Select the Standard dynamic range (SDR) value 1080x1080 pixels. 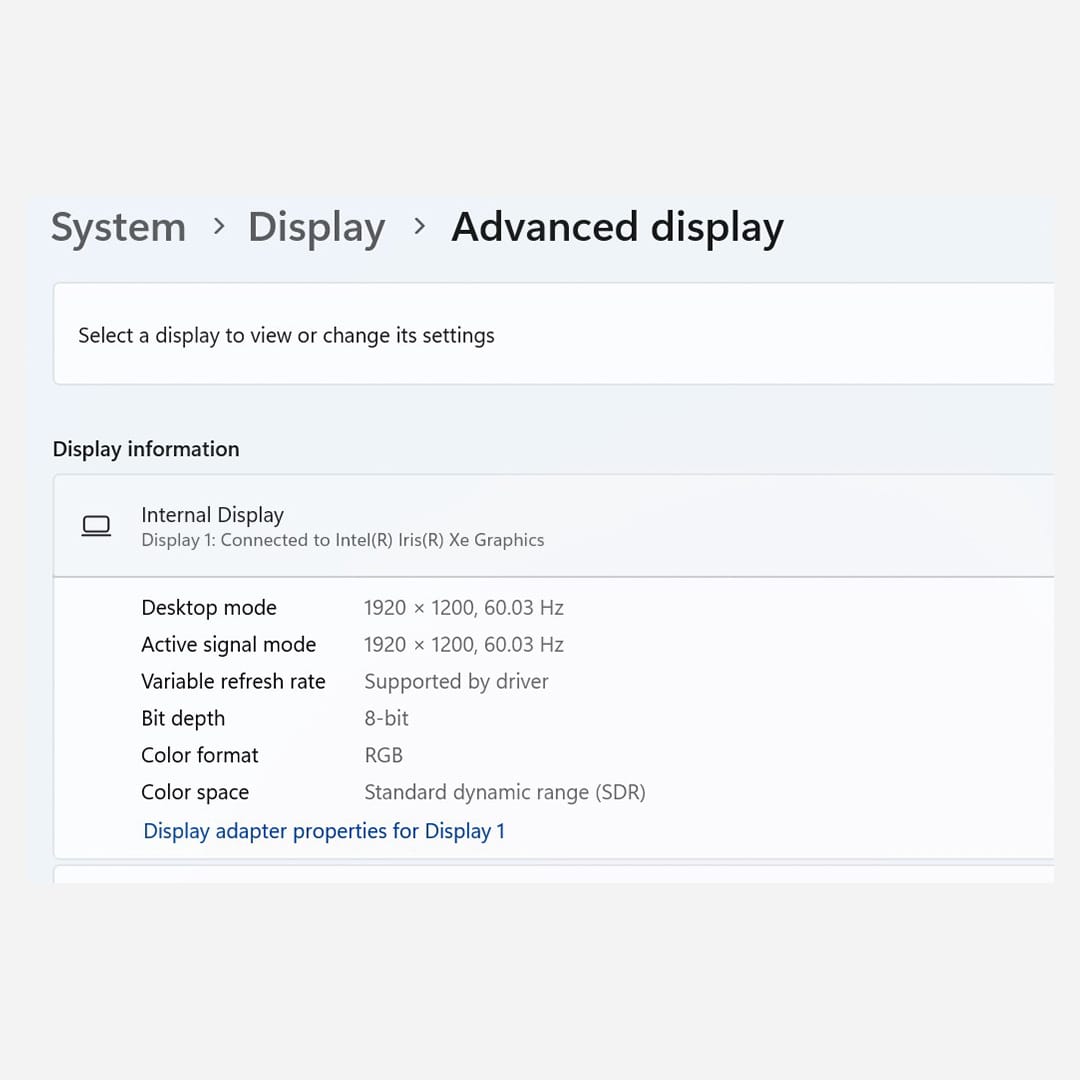tap(504, 793)
